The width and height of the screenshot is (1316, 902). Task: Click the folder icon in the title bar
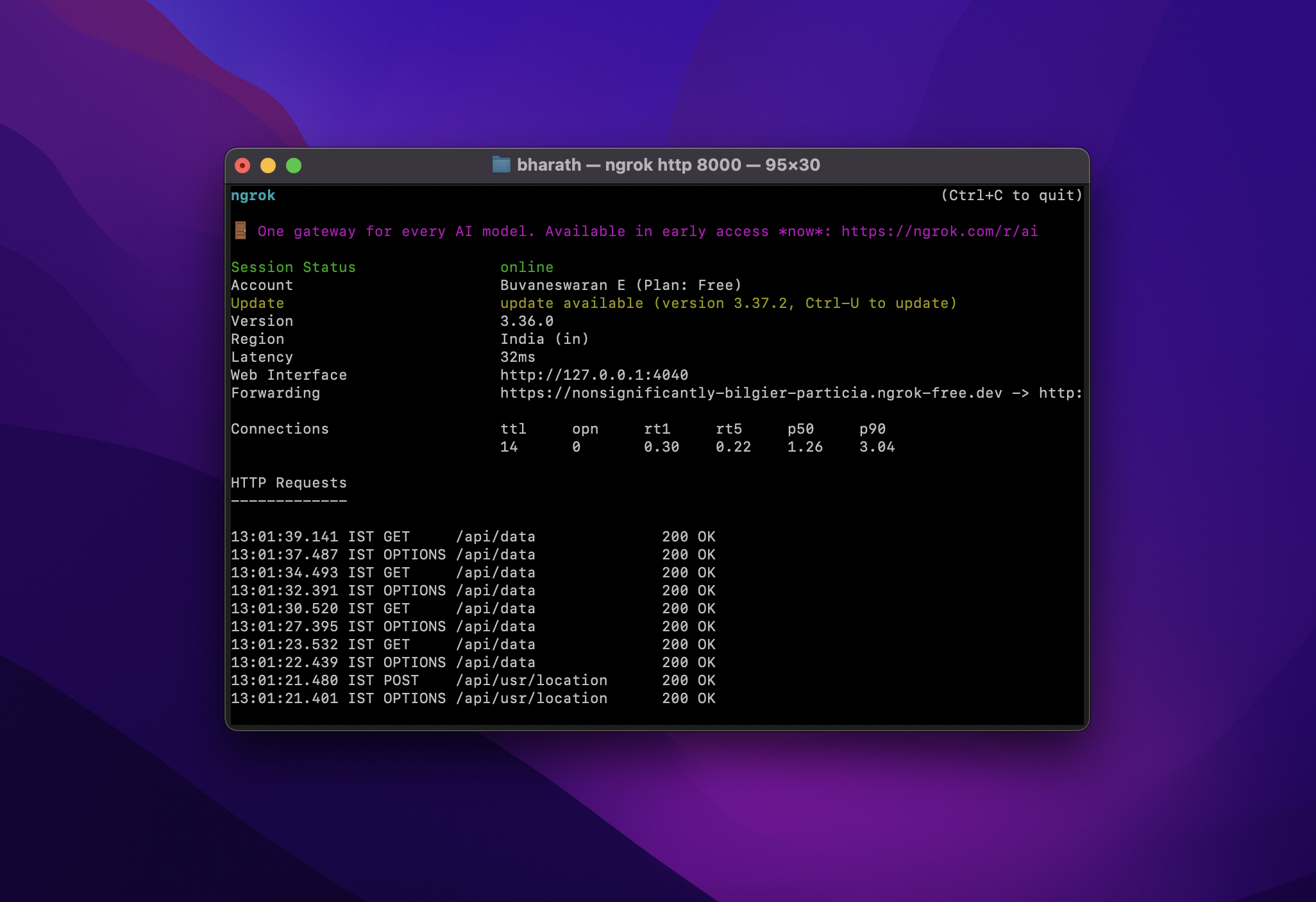coord(501,165)
